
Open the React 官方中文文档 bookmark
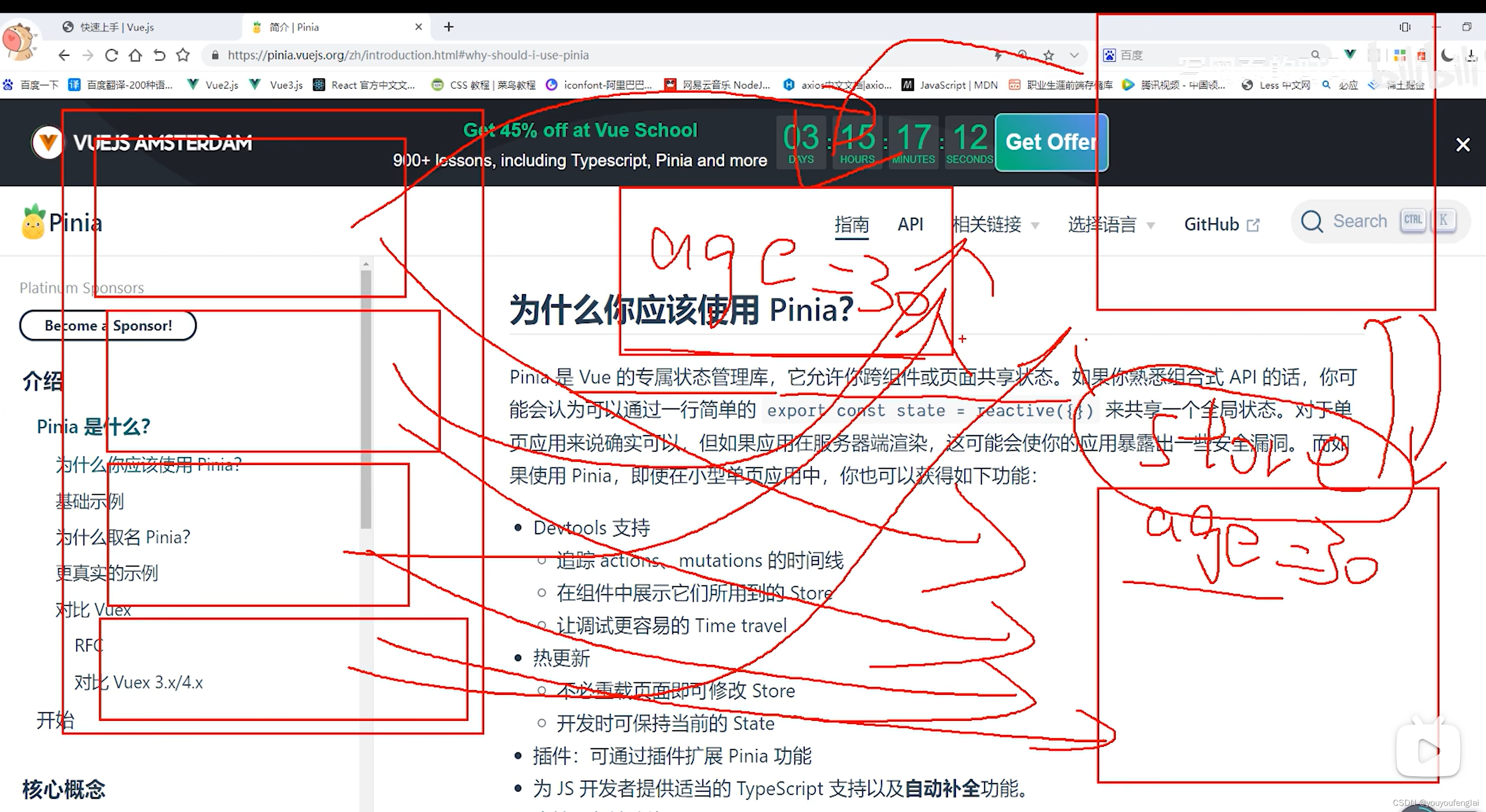tap(364, 85)
